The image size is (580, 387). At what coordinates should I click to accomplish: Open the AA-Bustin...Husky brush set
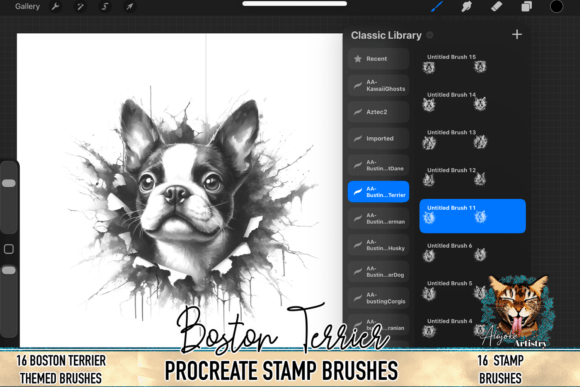click(x=378, y=245)
